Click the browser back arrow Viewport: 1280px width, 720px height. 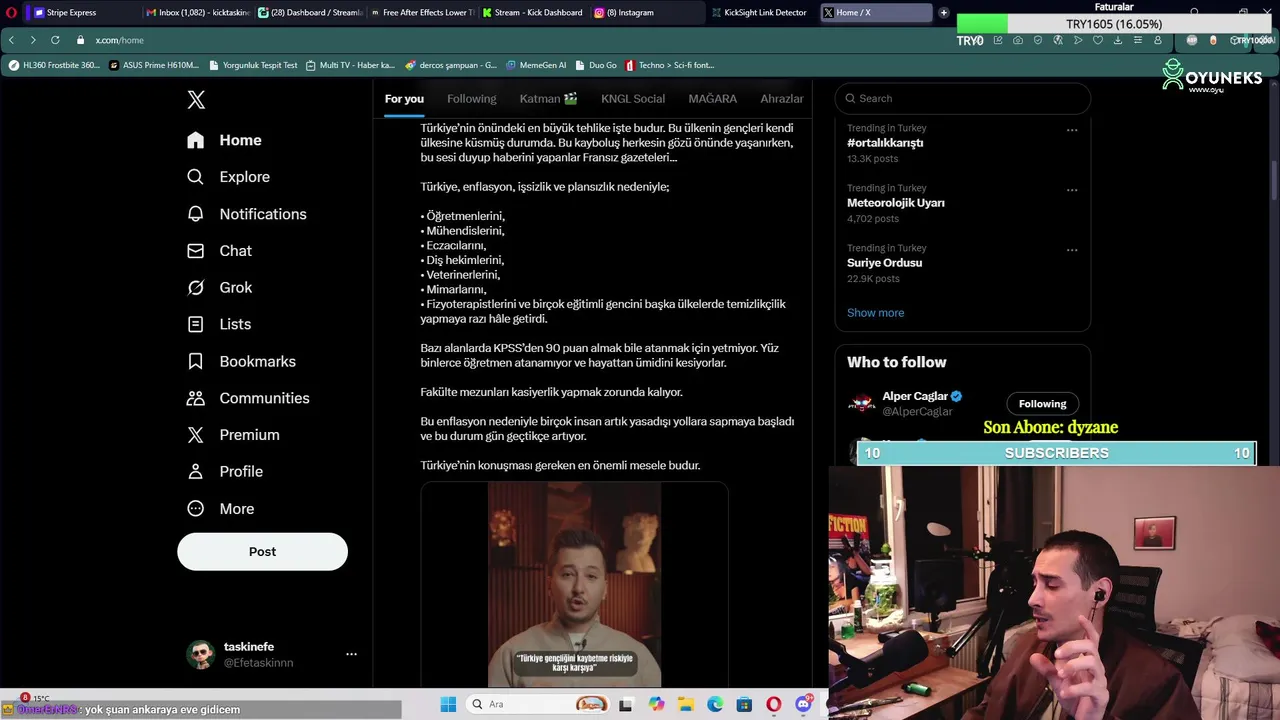(x=11, y=40)
